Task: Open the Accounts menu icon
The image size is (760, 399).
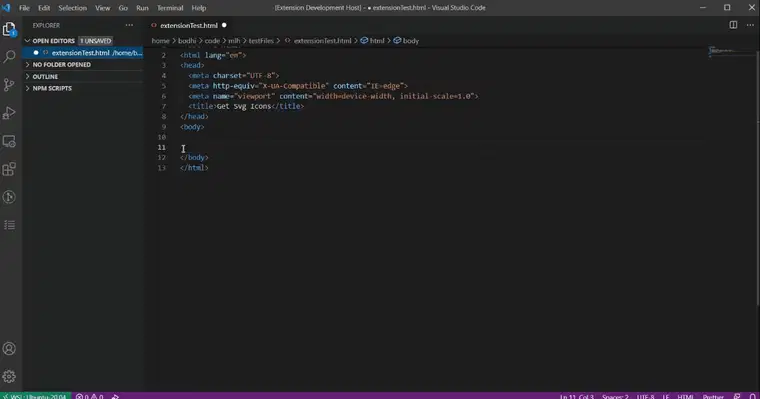Action: pyautogui.click(x=9, y=349)
